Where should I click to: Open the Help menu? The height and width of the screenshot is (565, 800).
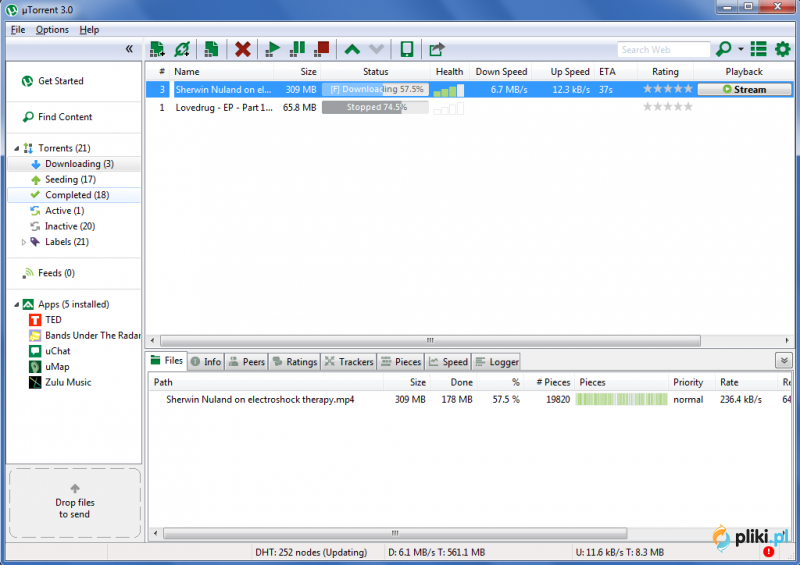click(89, 30)
